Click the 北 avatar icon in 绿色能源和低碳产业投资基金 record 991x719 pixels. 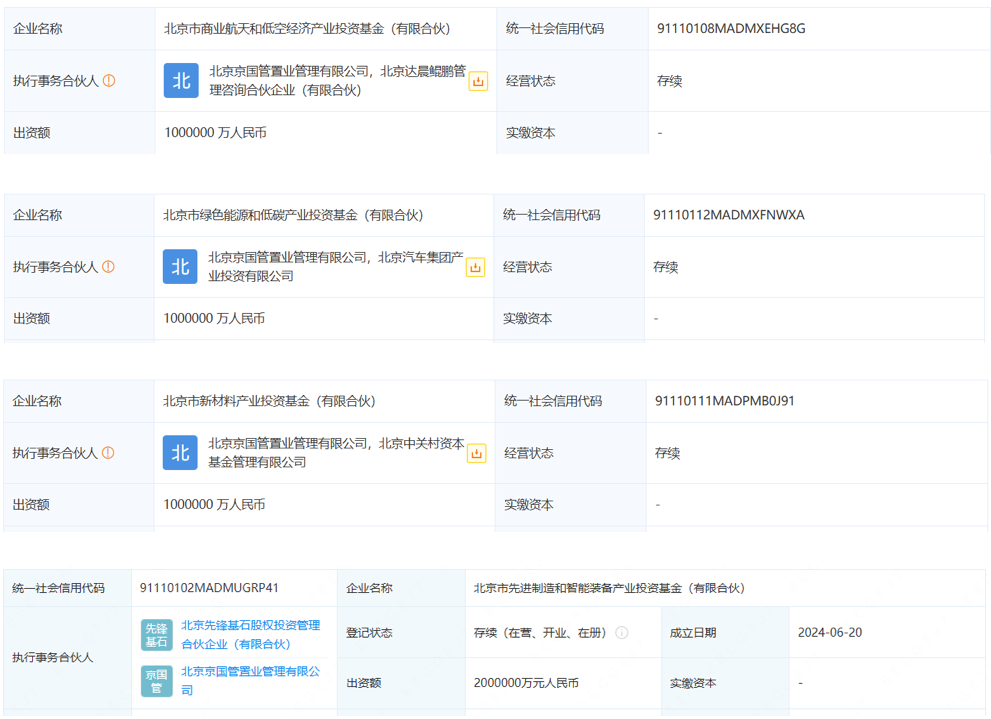(x=180, y=267)
